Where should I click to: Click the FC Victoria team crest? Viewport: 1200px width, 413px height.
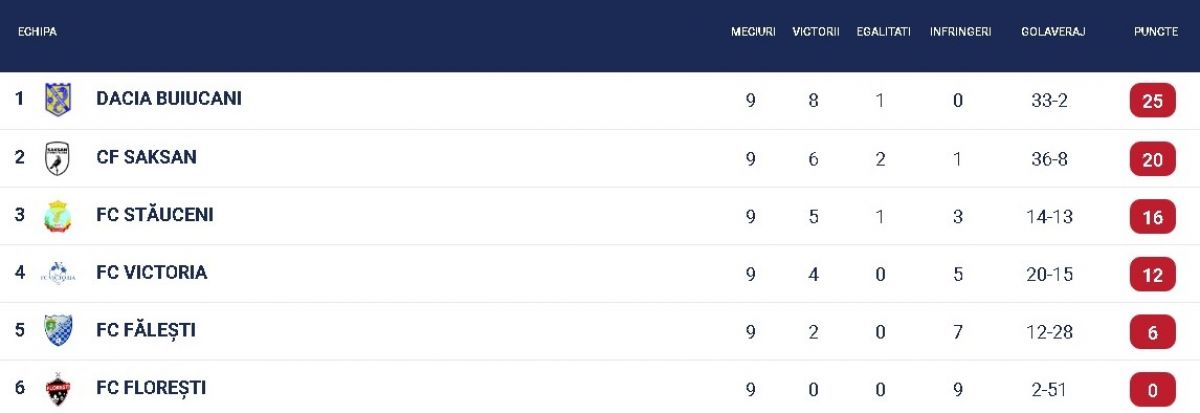58,273
